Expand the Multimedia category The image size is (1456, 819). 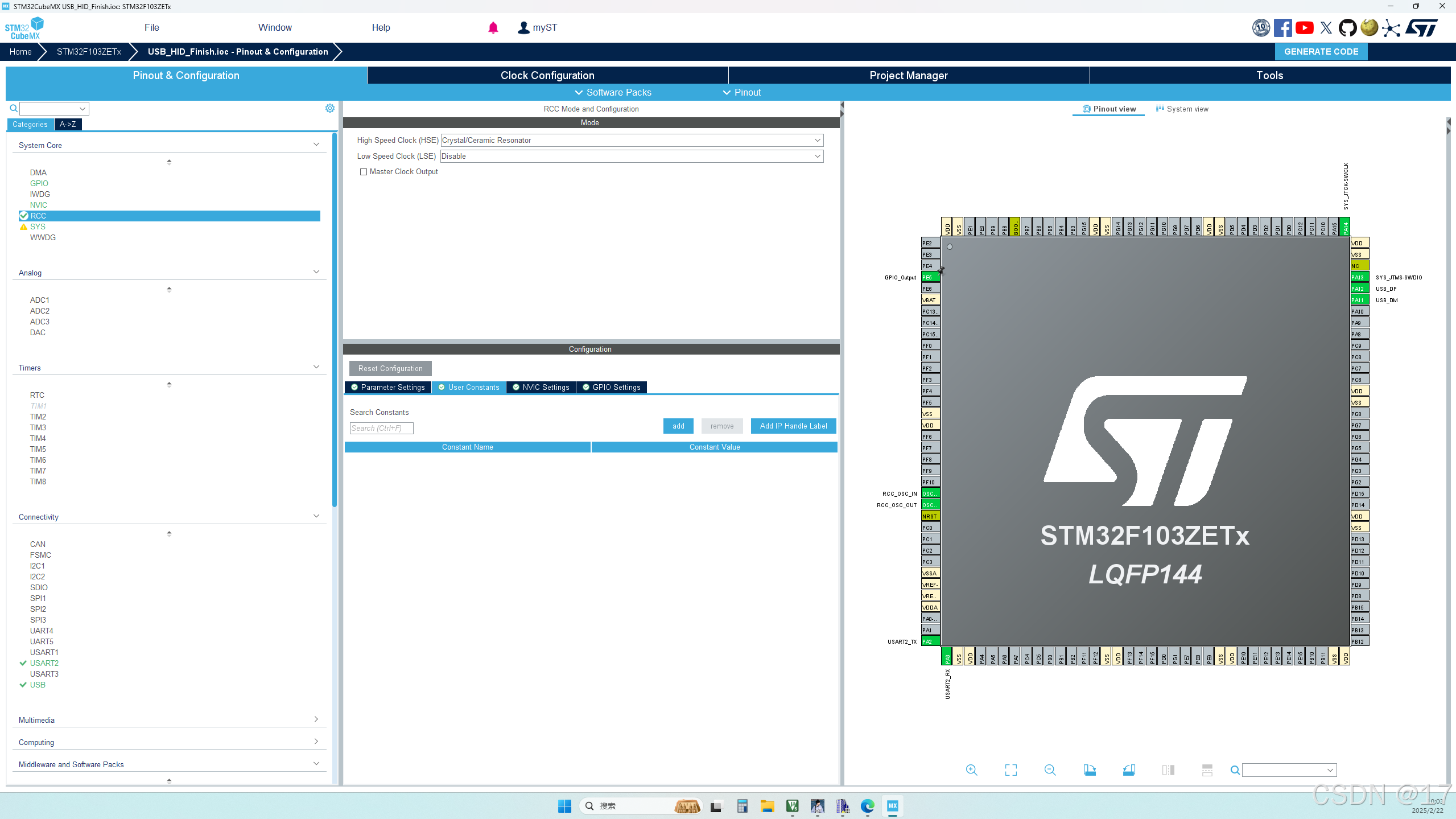click(x=316, y=719)
